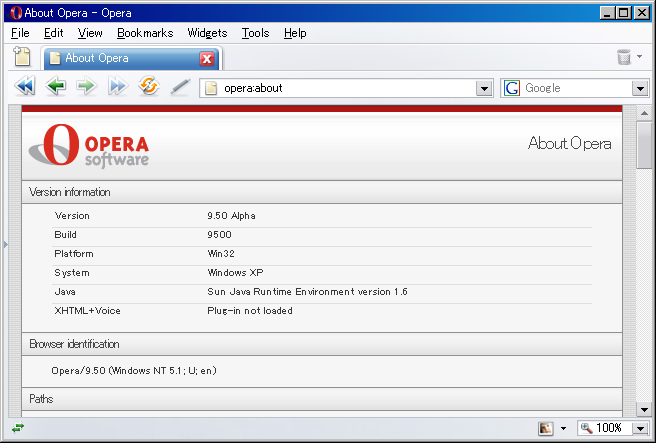Open the closed tabs trash can
This screenshot has height=443, width=656.
click(624, 57)
